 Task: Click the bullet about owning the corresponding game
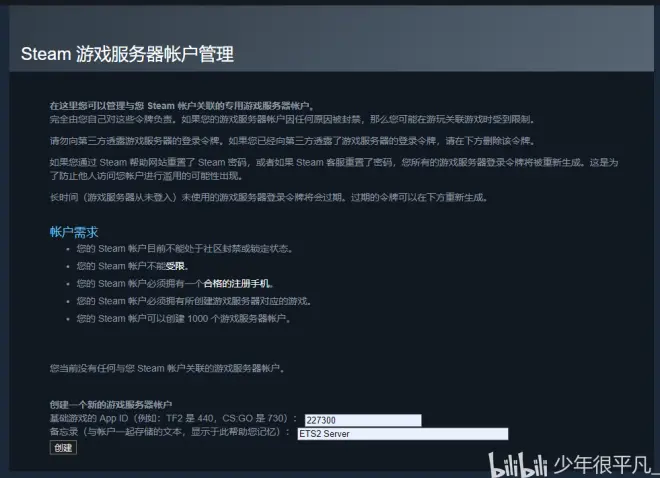tap(194, 301)
